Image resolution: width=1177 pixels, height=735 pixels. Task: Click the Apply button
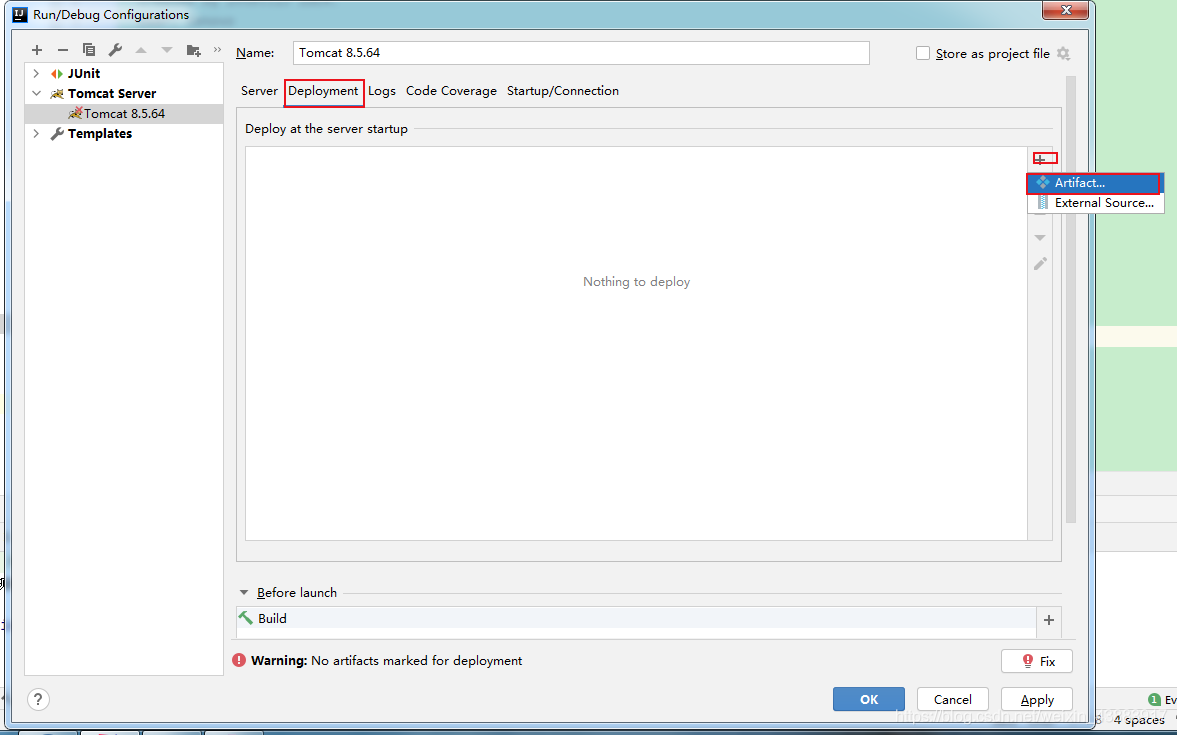click(x=1037, y=699)
